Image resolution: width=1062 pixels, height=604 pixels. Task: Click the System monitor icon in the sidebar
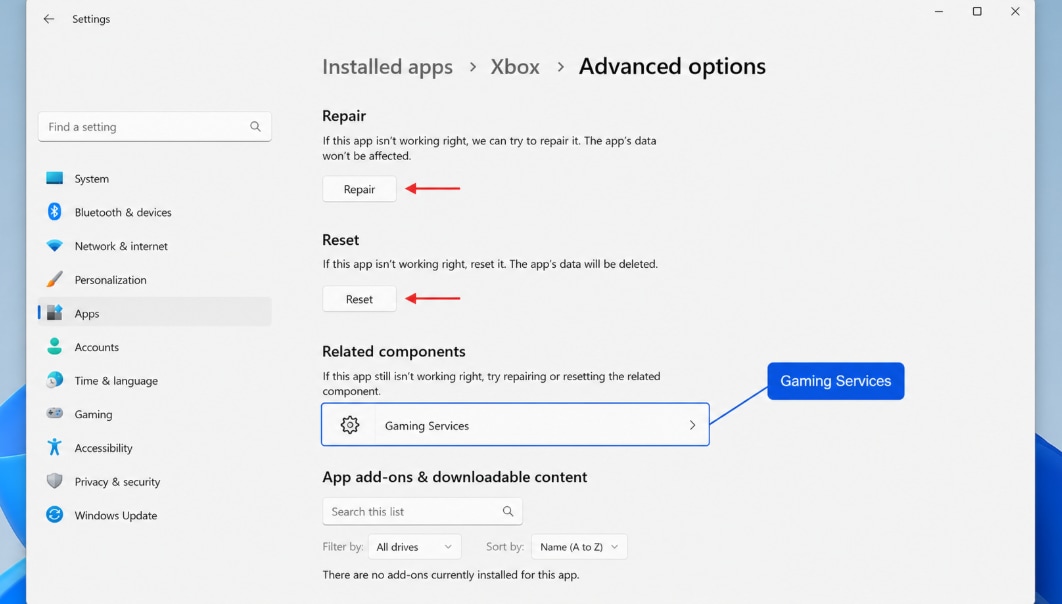(55, 178)
